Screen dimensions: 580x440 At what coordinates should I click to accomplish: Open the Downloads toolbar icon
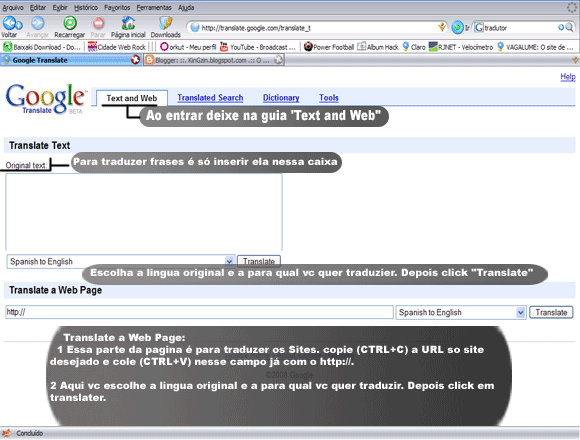click(165, 23)
